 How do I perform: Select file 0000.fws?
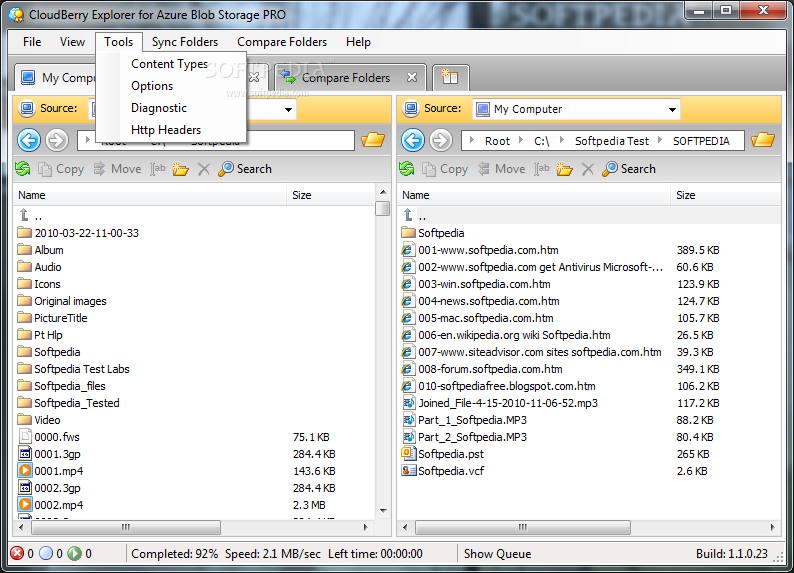click(49, 437)
